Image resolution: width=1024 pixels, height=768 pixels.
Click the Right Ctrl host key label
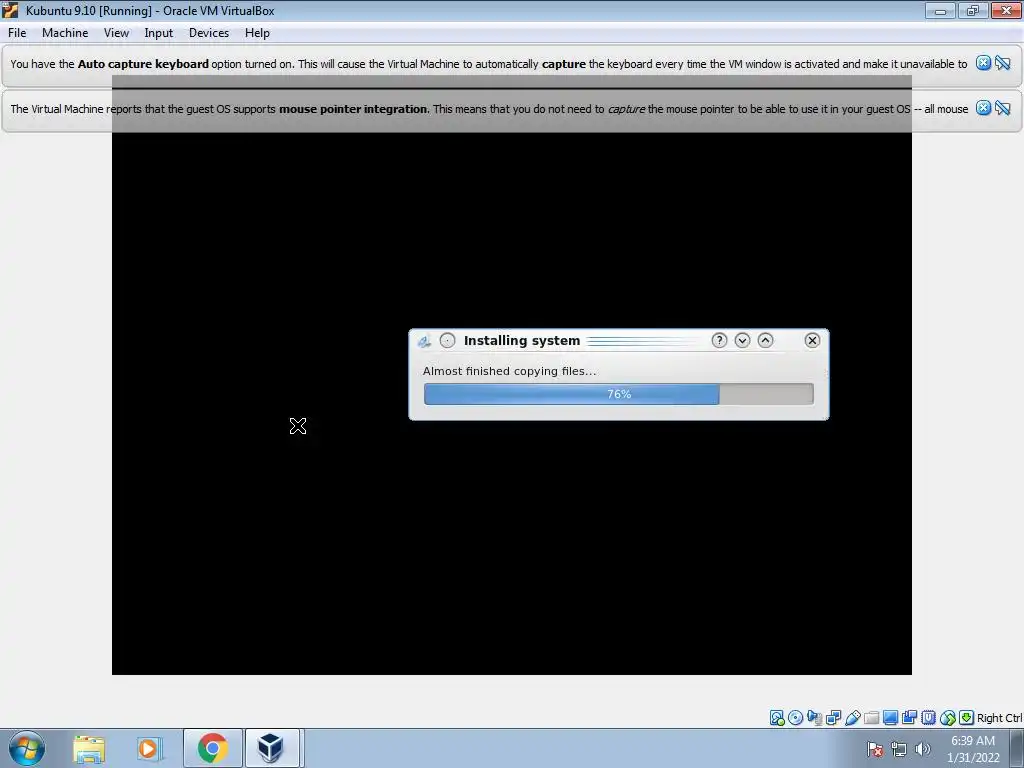click(999, 718)
